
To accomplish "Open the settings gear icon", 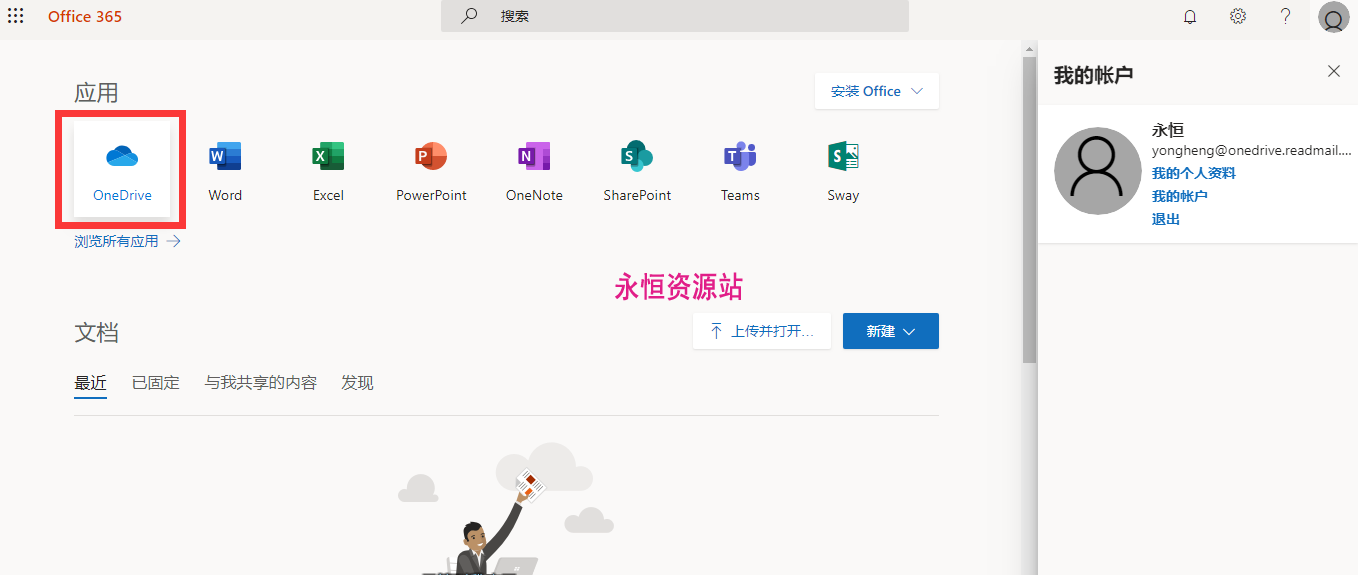I will tap(1238, 17).
